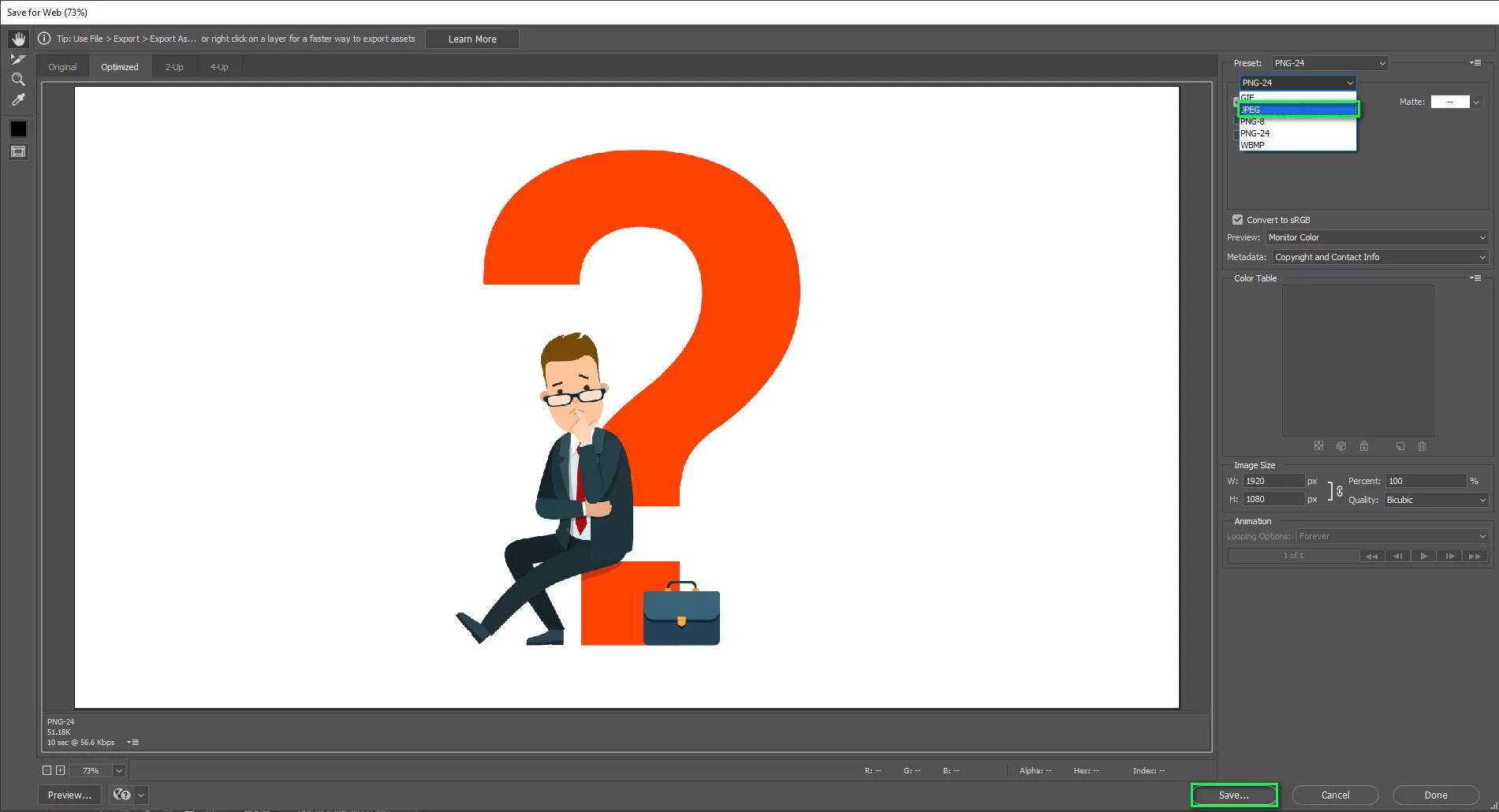Select the Zoom tool
Screen dimensions: 1499x812
click(x=18, y=80)
